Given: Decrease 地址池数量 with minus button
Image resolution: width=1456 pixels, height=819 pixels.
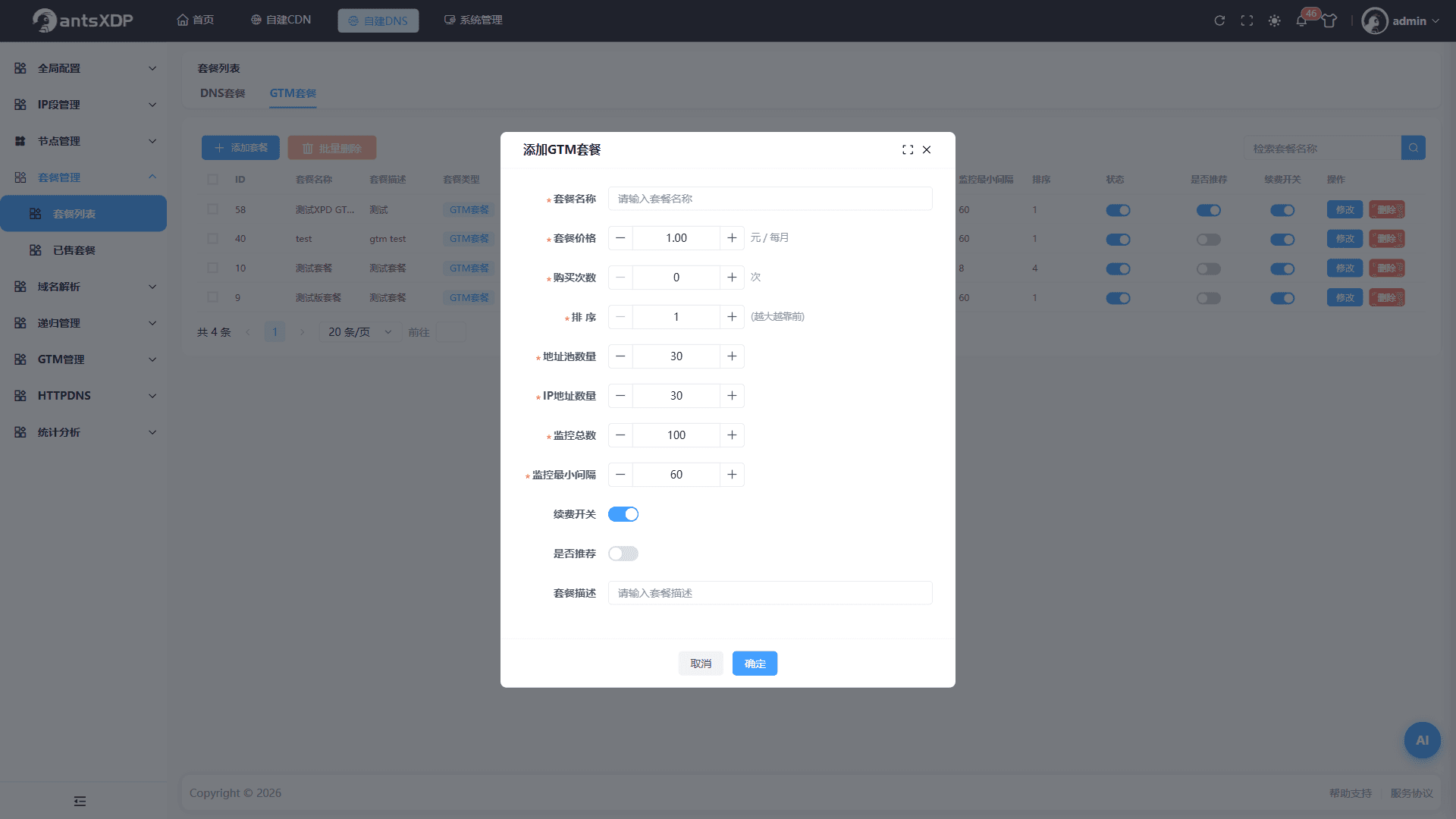Looking at the screenshot, I should tap(620, 356).
